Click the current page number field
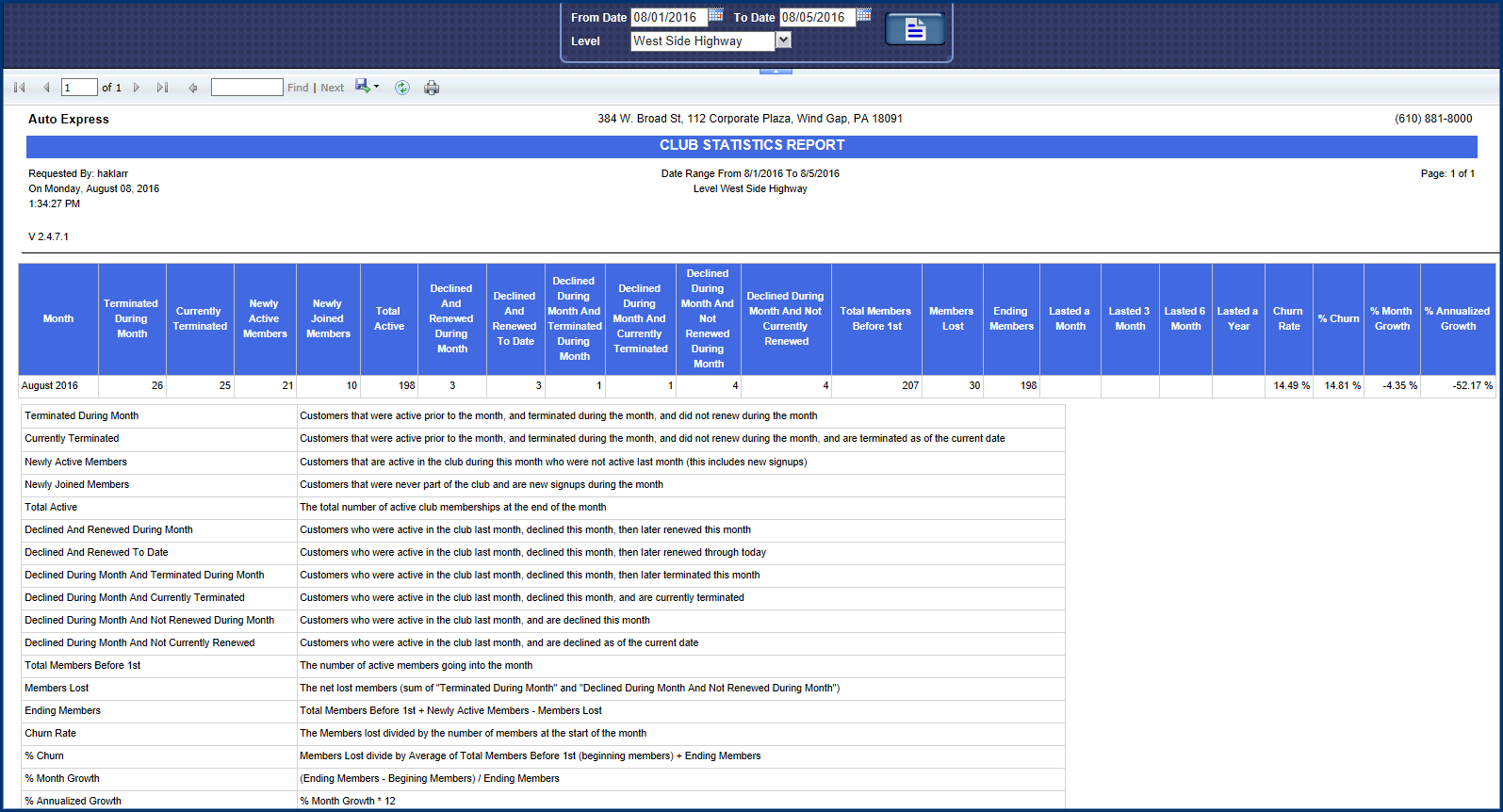Viewport: 1503px width, 812px height. tap(79, 88)
